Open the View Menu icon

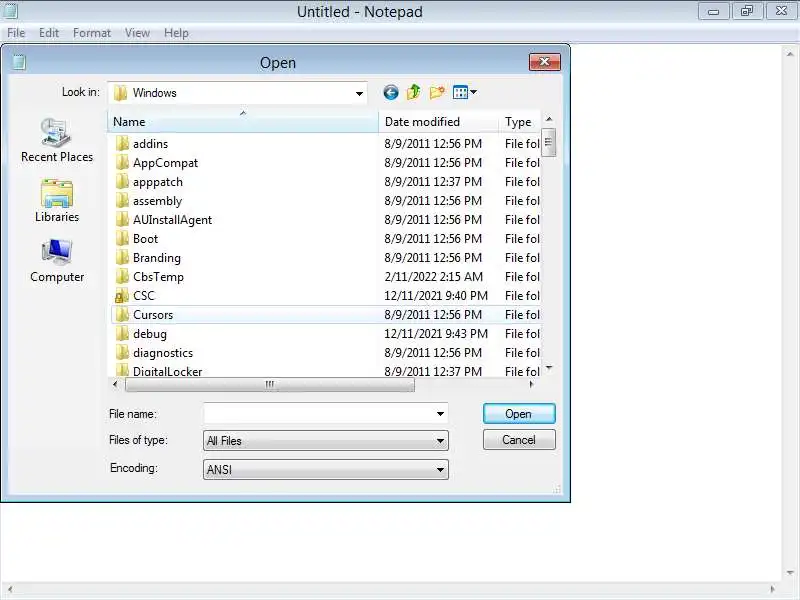465,92
